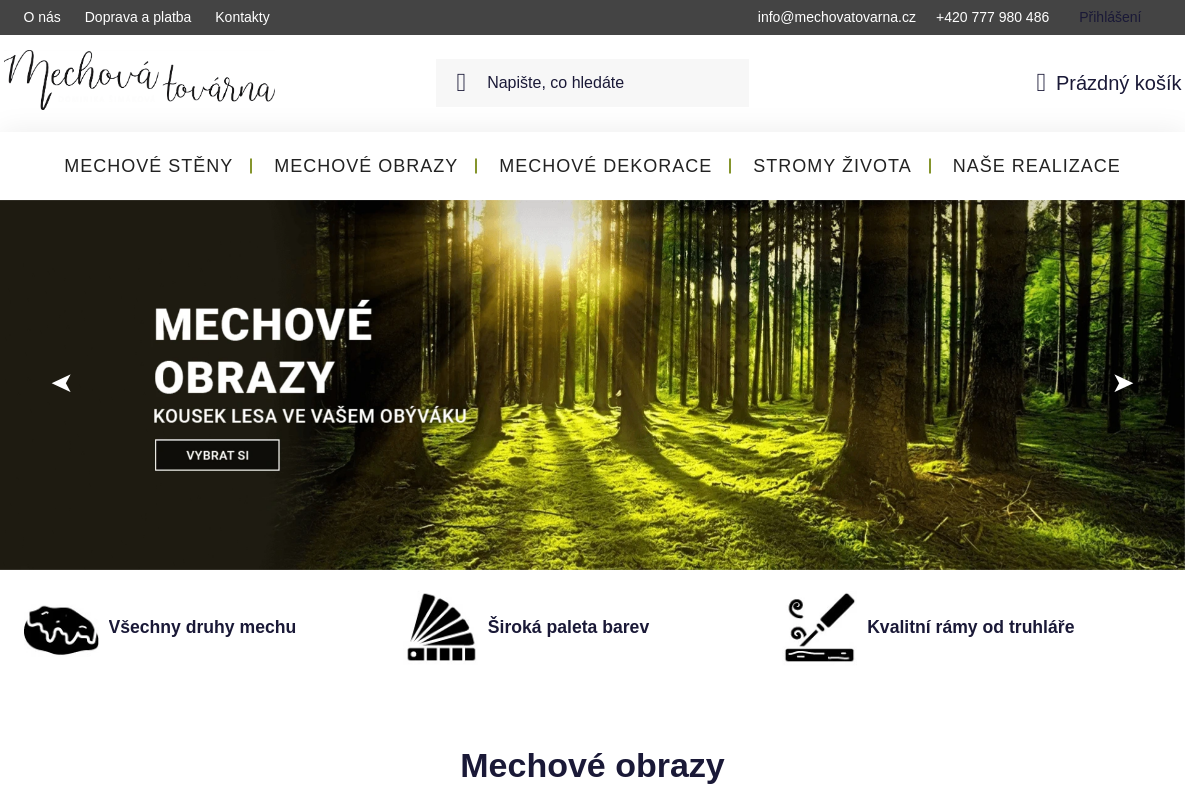Email the shop via info@mechovatovarna.cz
Viewport: 1200px width, 800px height.
pyautogui.click(x=836, y=17)
